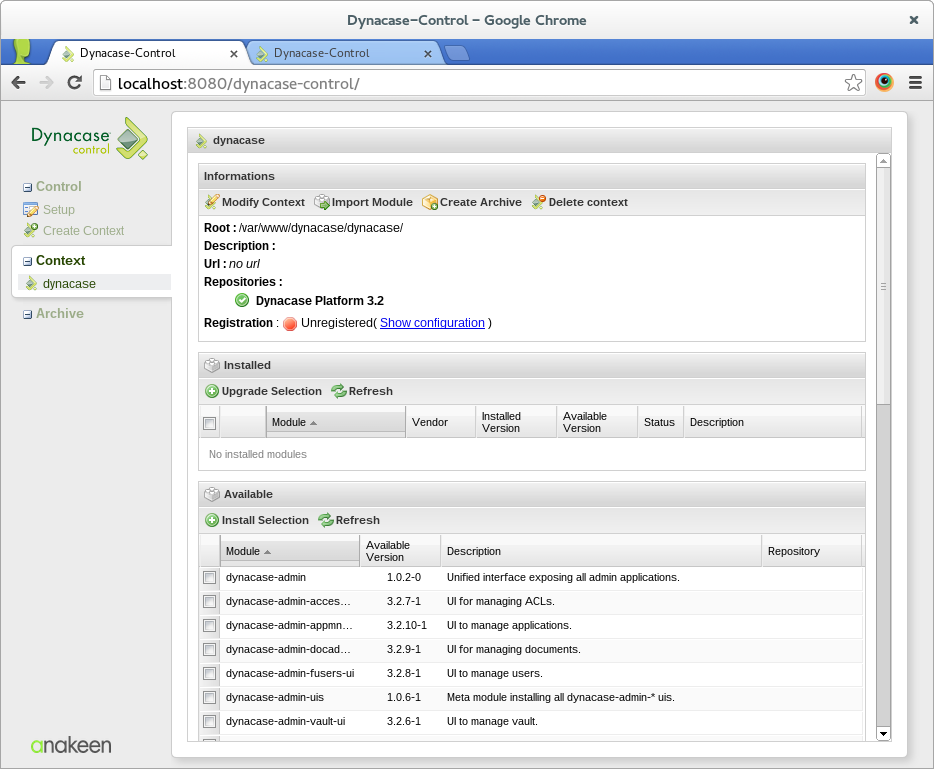934x769 pixels.
Task: Click the anakeen logo at bottom left
Action: (x=71, y=745)
